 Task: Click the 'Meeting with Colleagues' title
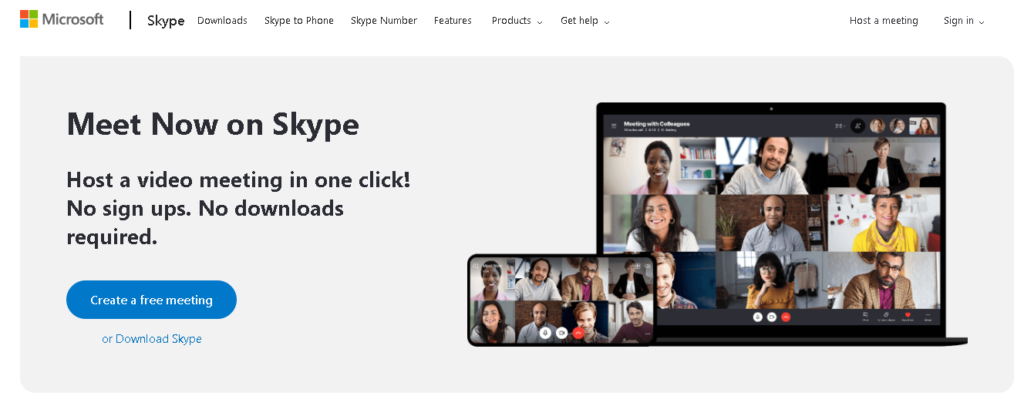pos(656,123)
